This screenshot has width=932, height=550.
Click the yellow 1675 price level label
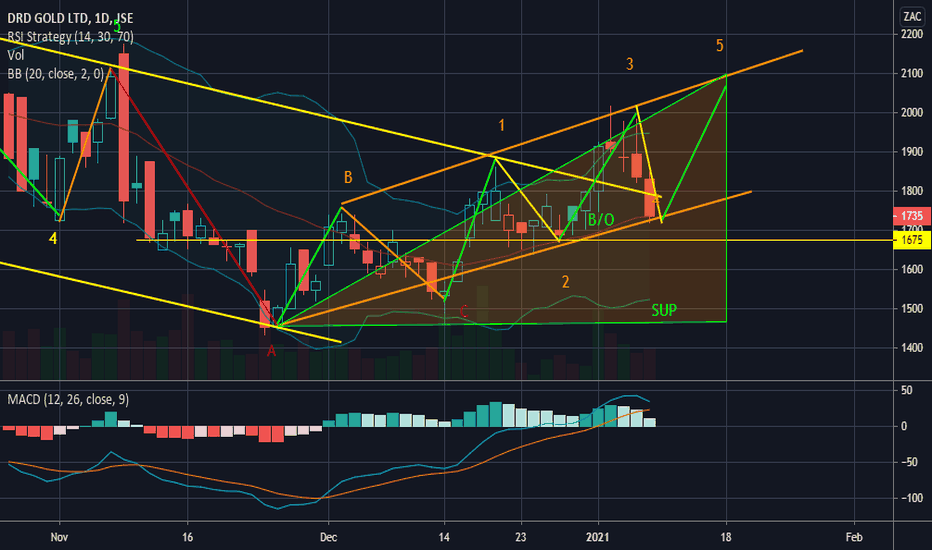pyautogui.click(x=912, y=240)
